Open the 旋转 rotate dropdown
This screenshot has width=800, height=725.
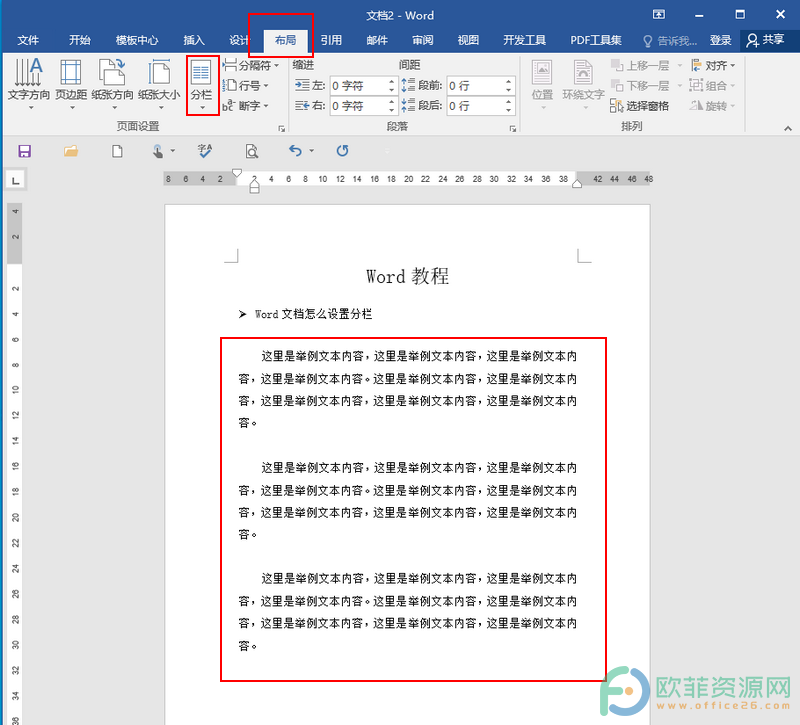tap(712, 106)
